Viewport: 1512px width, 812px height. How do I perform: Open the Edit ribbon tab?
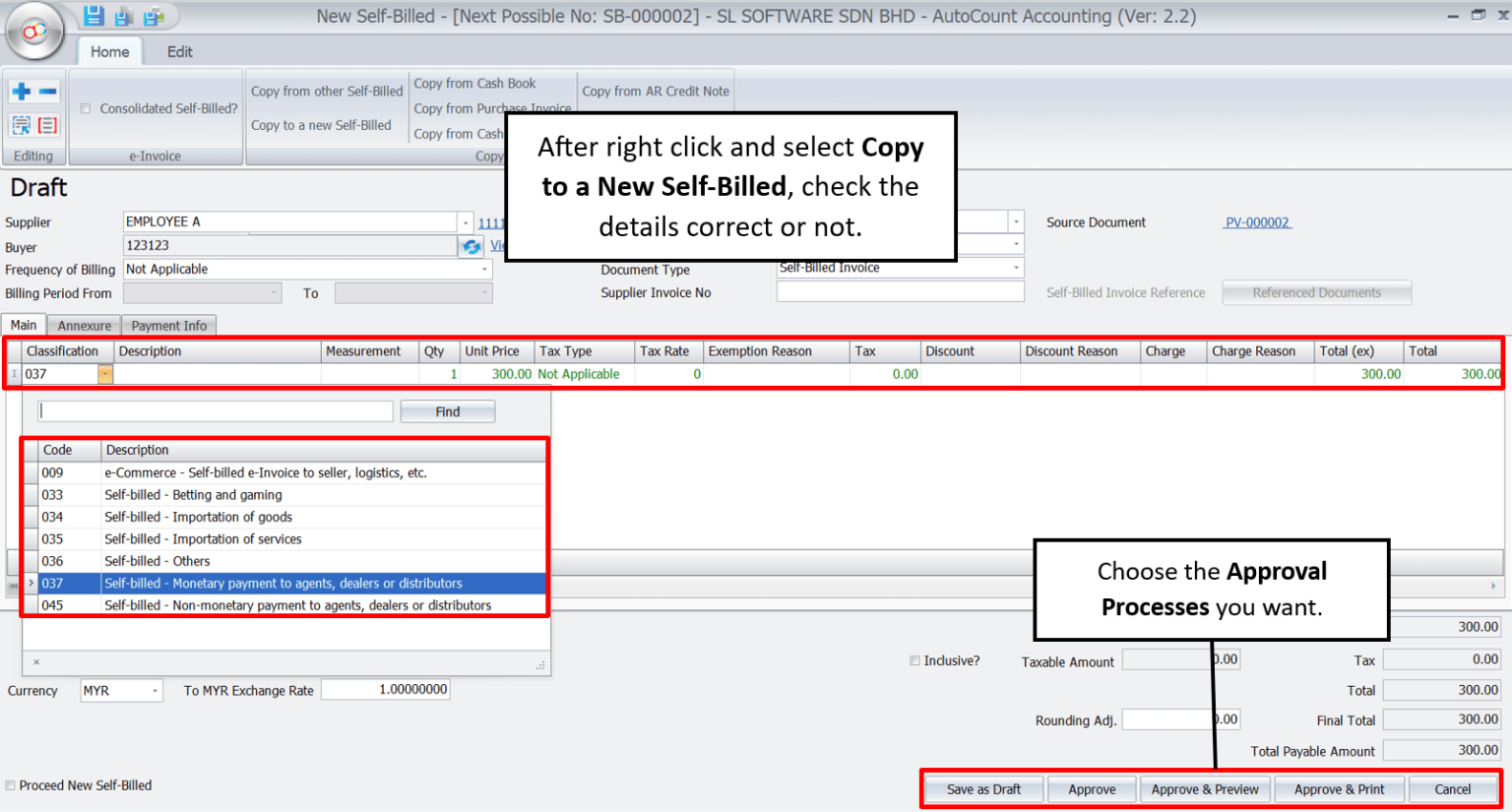pyautogui.click(x=179, y=52)
